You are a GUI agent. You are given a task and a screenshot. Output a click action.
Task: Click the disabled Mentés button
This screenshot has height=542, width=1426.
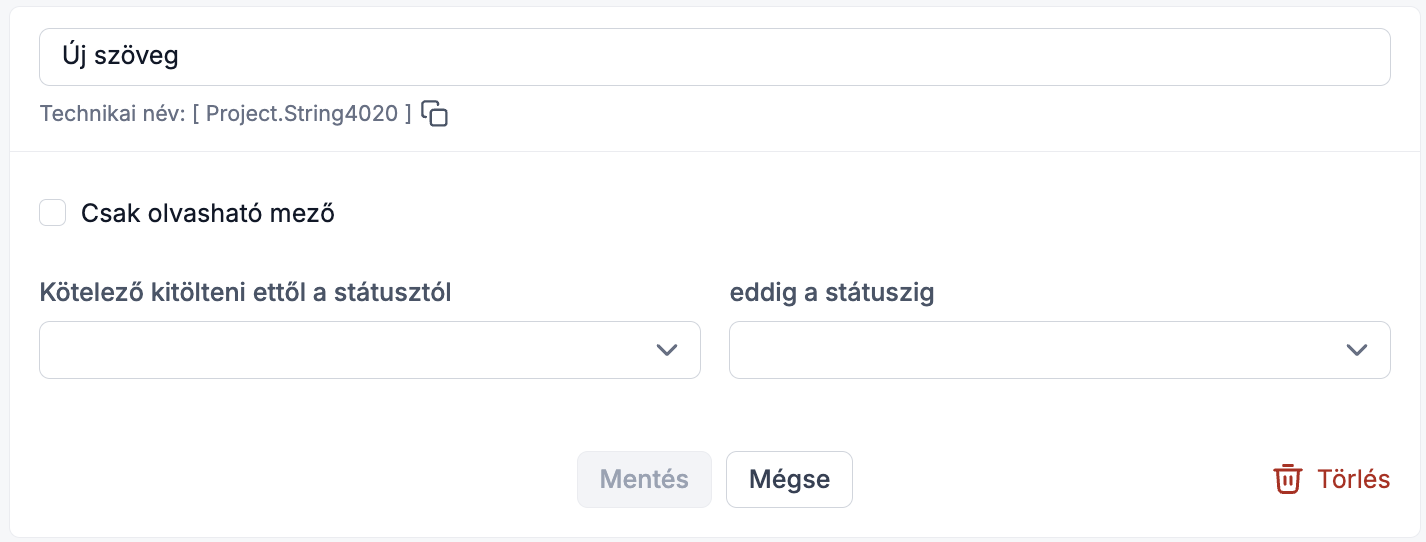pos(644,479)
